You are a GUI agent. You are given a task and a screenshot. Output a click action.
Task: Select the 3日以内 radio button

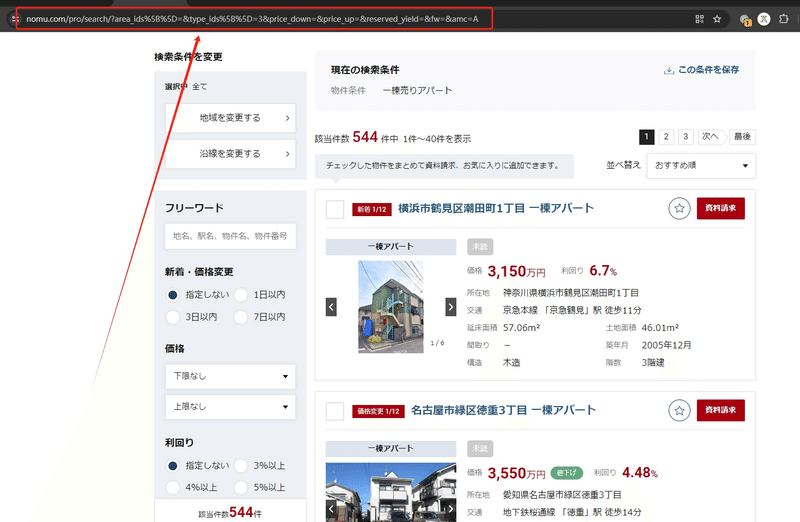[x=173, y=317]
